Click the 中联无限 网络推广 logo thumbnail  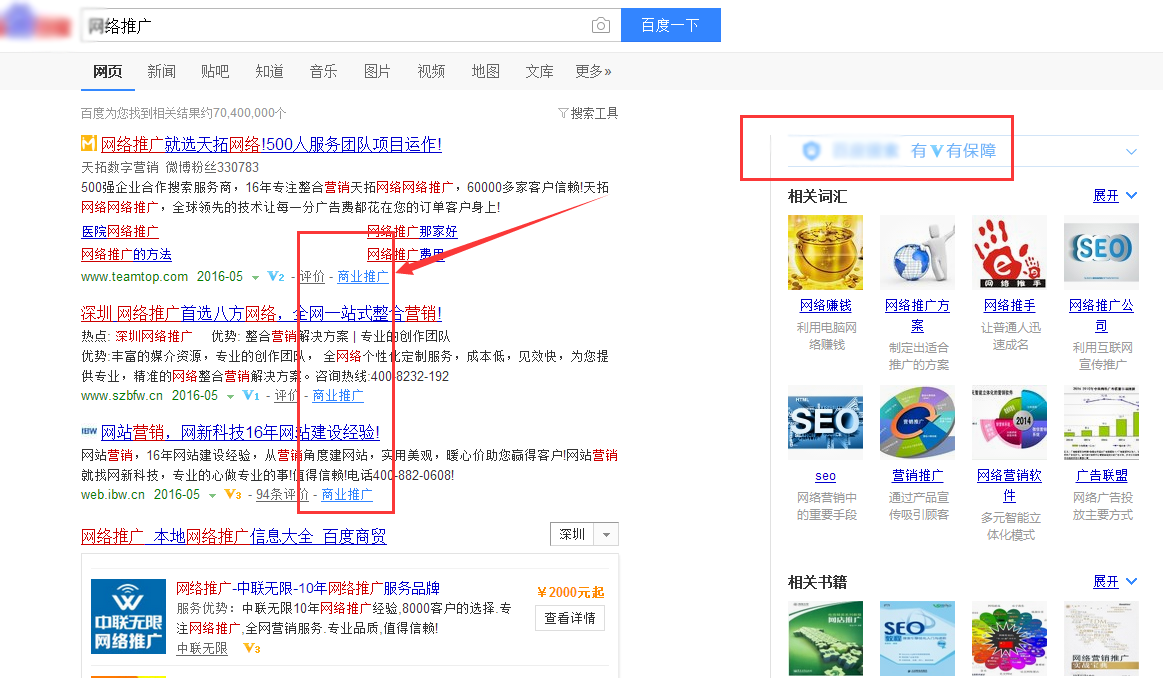(x=128, y=616)
